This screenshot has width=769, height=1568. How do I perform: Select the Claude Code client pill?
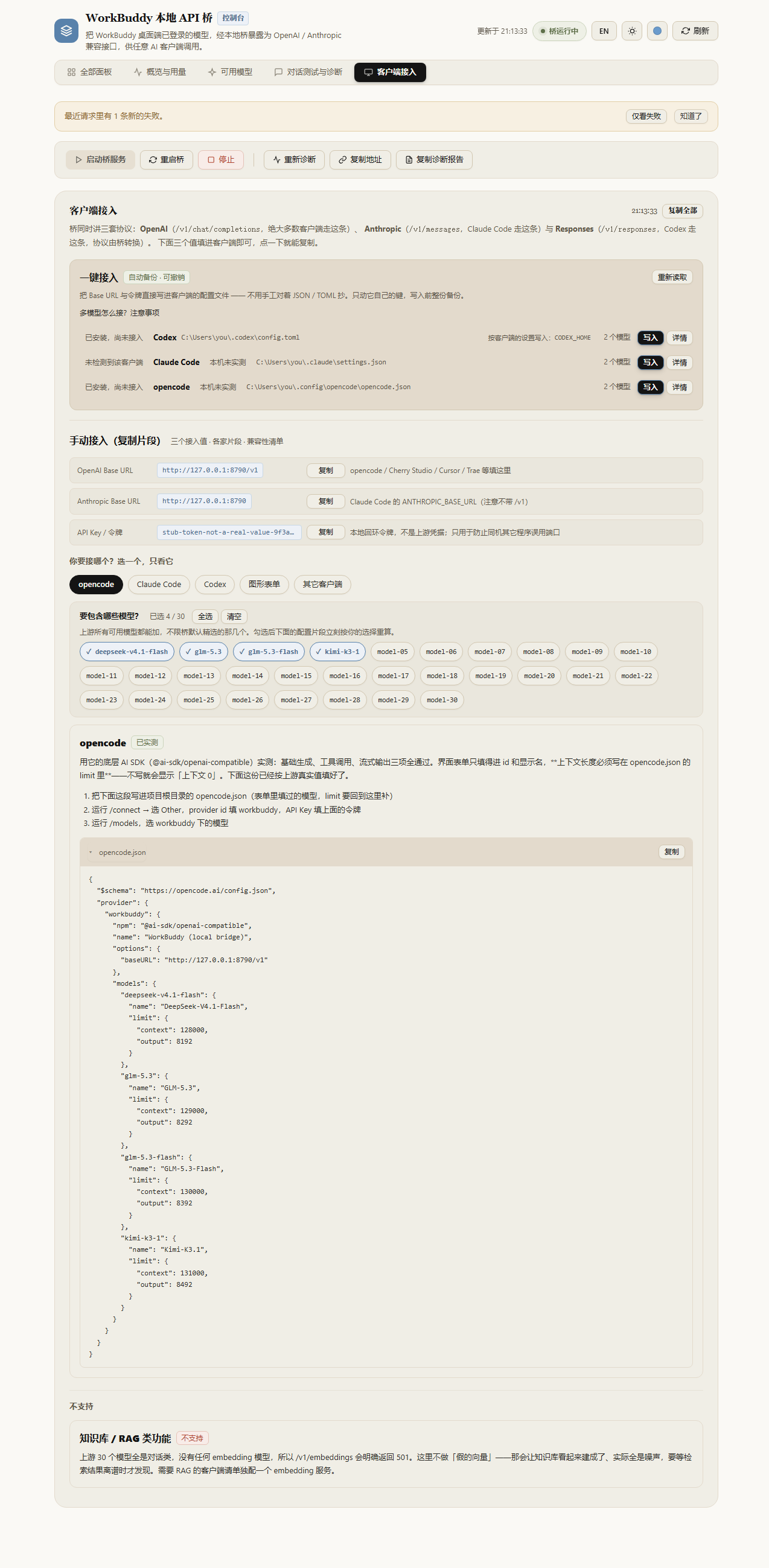pyautogui.click(x=159, y=585)
